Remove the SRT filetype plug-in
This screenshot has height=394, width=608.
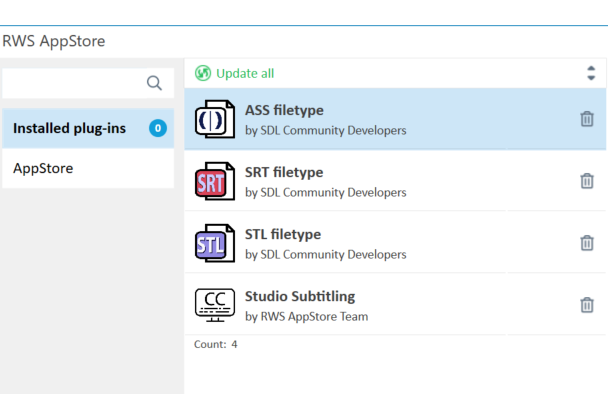587,181
